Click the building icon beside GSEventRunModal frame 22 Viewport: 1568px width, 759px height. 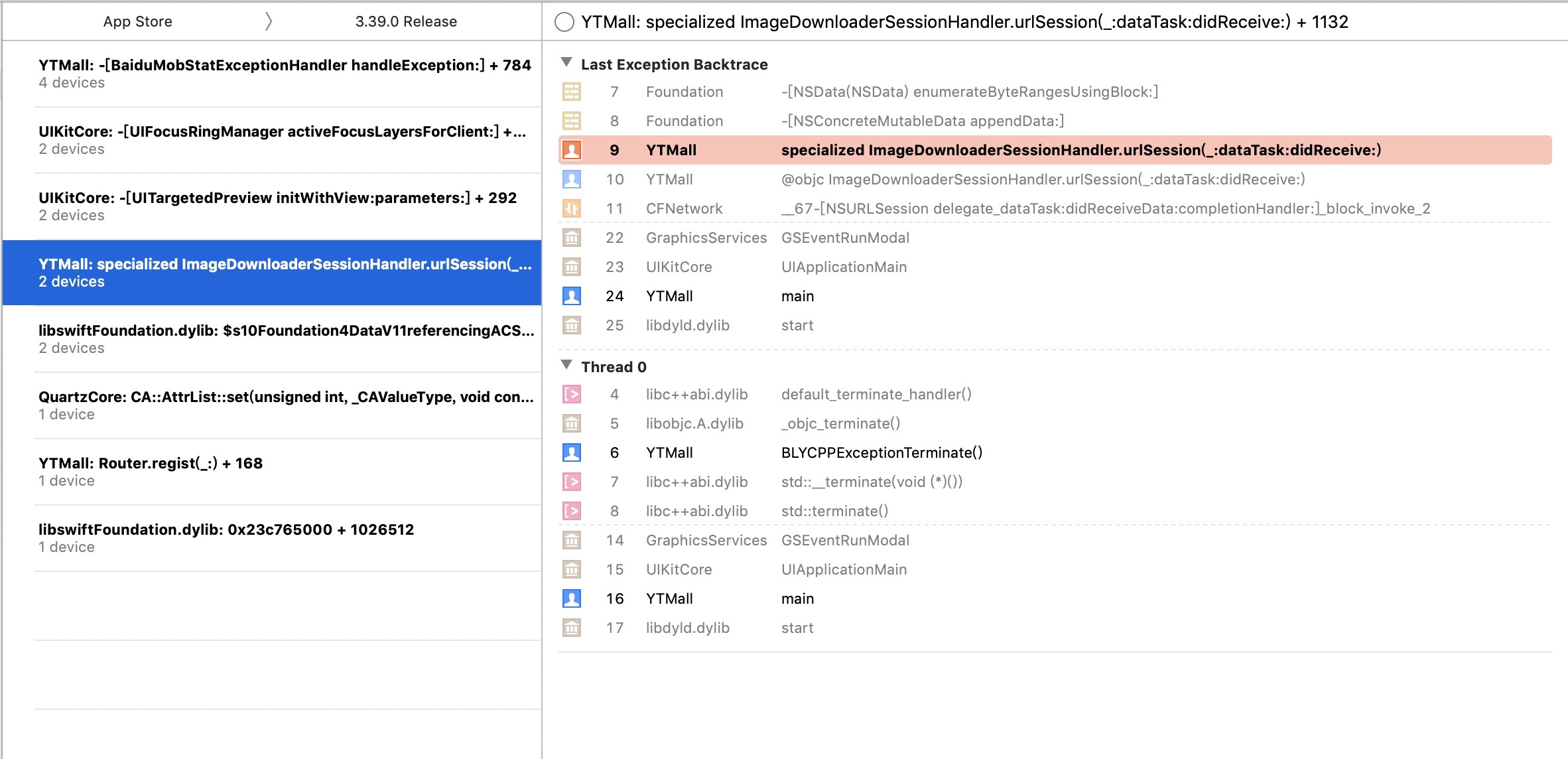[x=571, y=238]
